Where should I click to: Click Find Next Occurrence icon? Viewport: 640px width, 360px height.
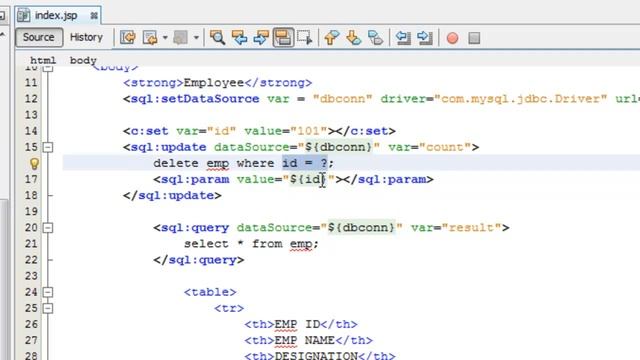pos(261,38)
